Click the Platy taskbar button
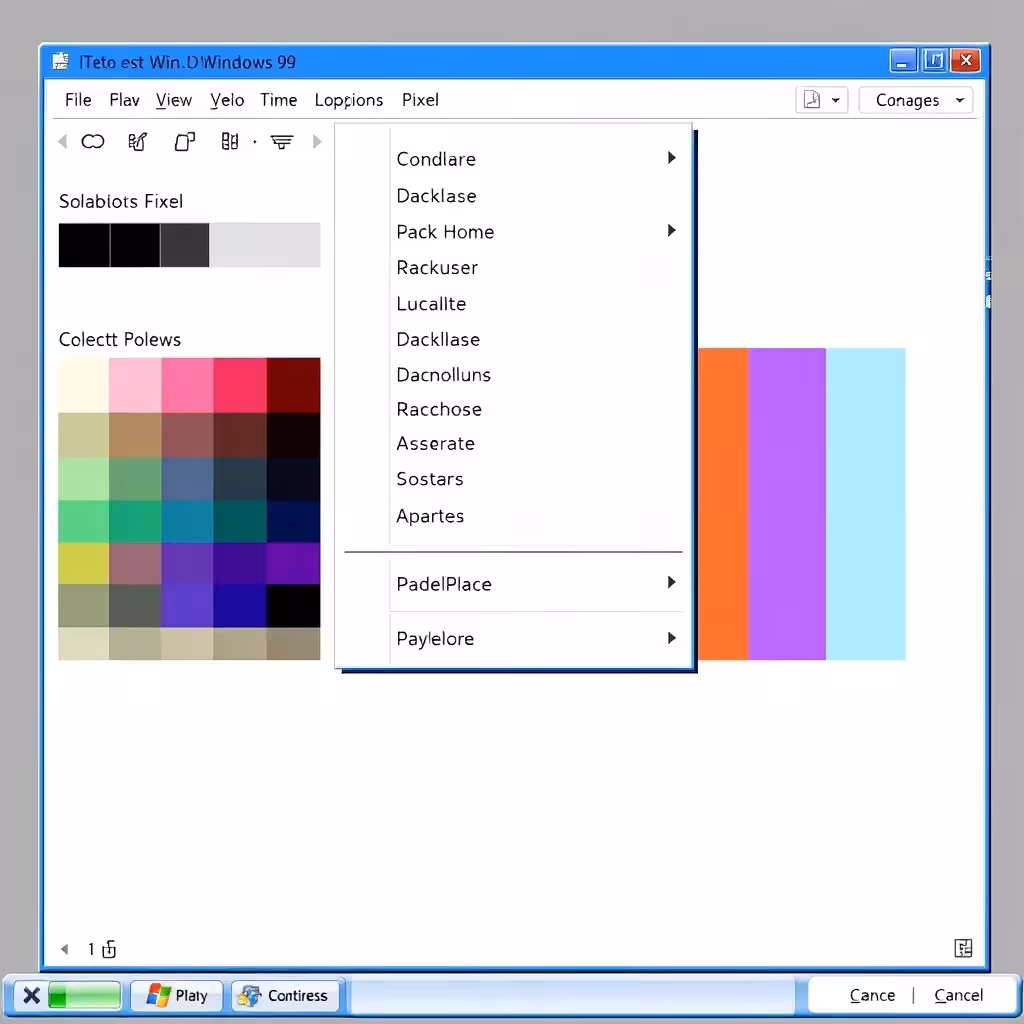 176,995
